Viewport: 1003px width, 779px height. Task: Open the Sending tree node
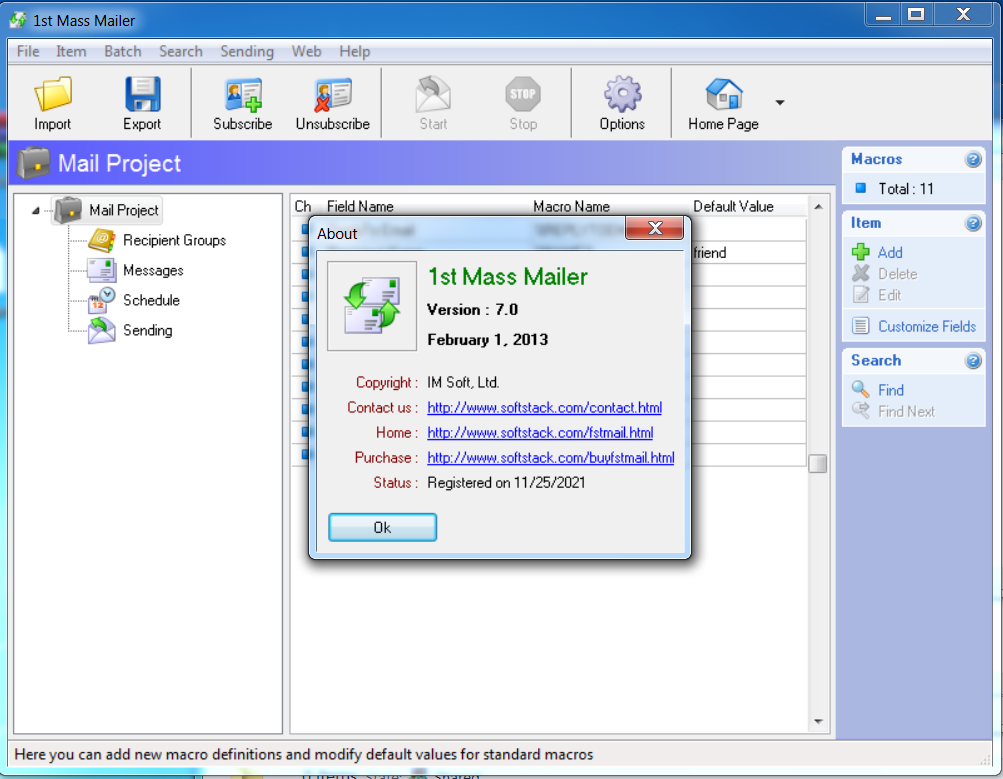point(147,330)
